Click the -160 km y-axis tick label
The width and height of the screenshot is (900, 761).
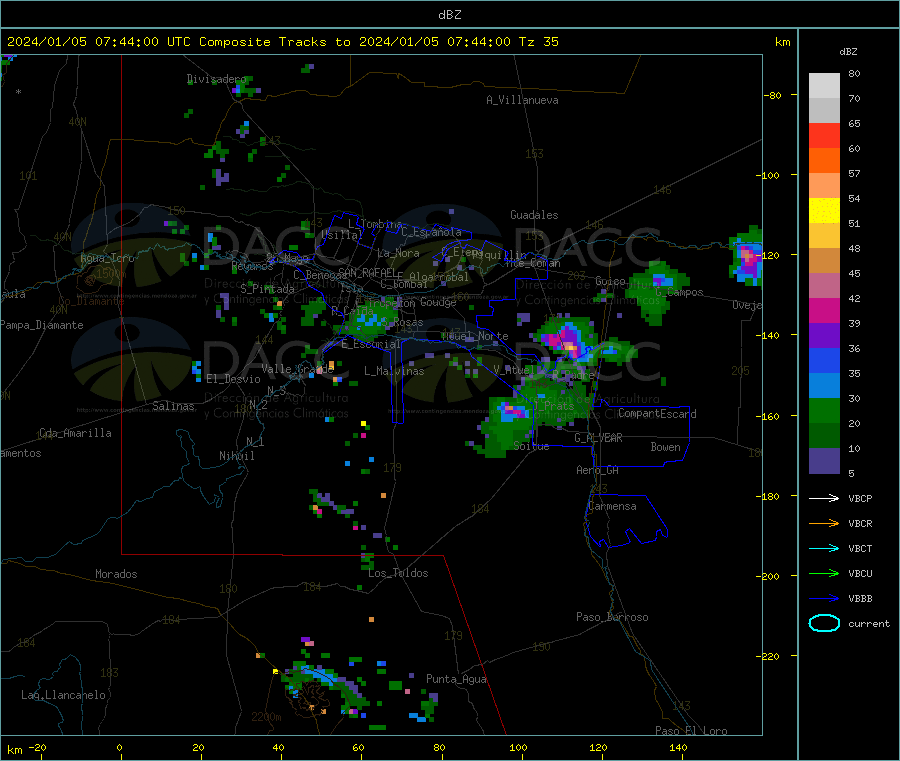pyautogui.click(x=769, y=416)
